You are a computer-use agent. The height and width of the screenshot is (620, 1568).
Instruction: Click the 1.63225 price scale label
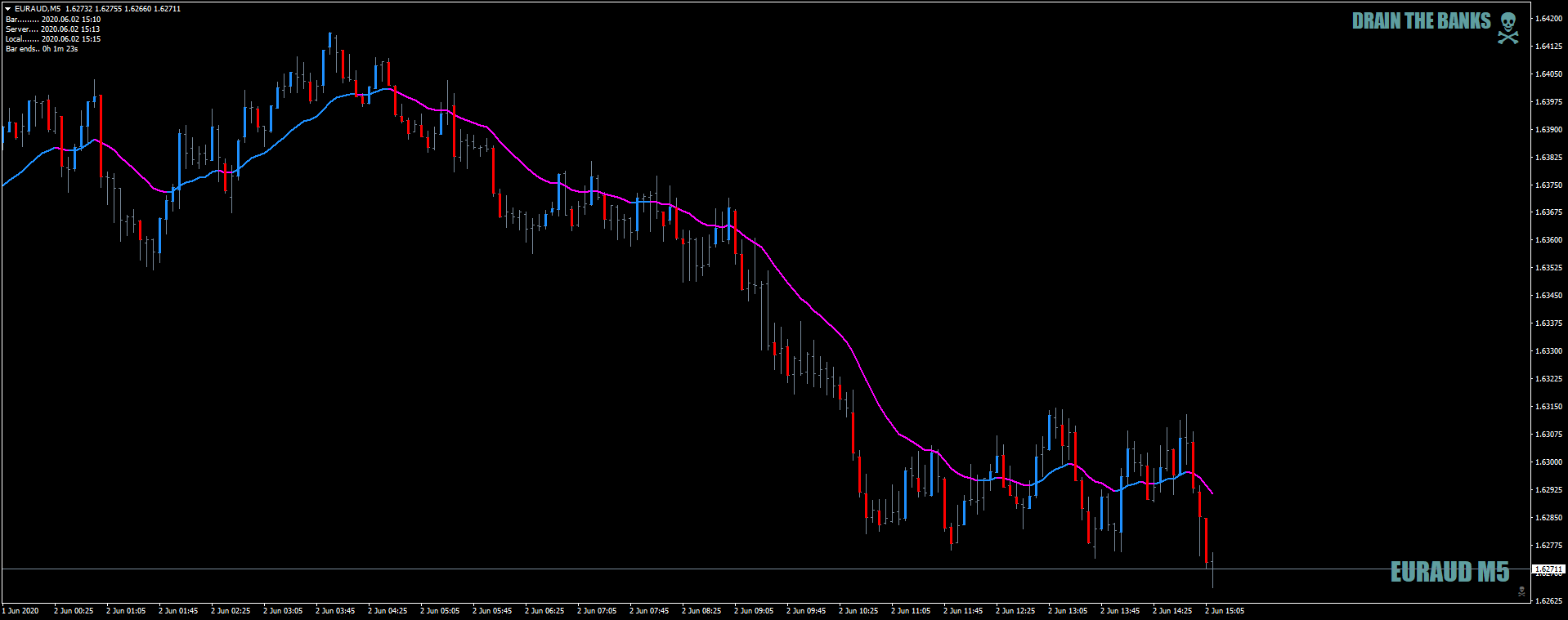1548,378
